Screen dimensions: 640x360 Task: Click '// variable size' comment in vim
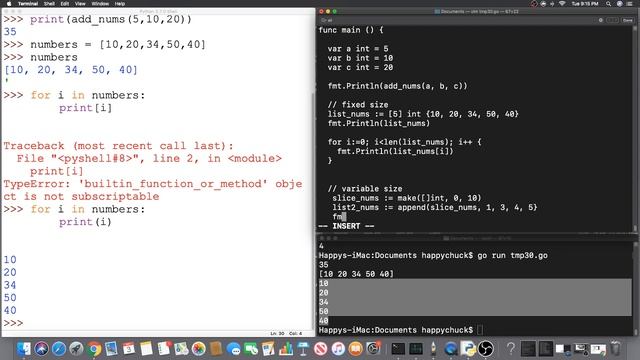(x=365, y=189)
